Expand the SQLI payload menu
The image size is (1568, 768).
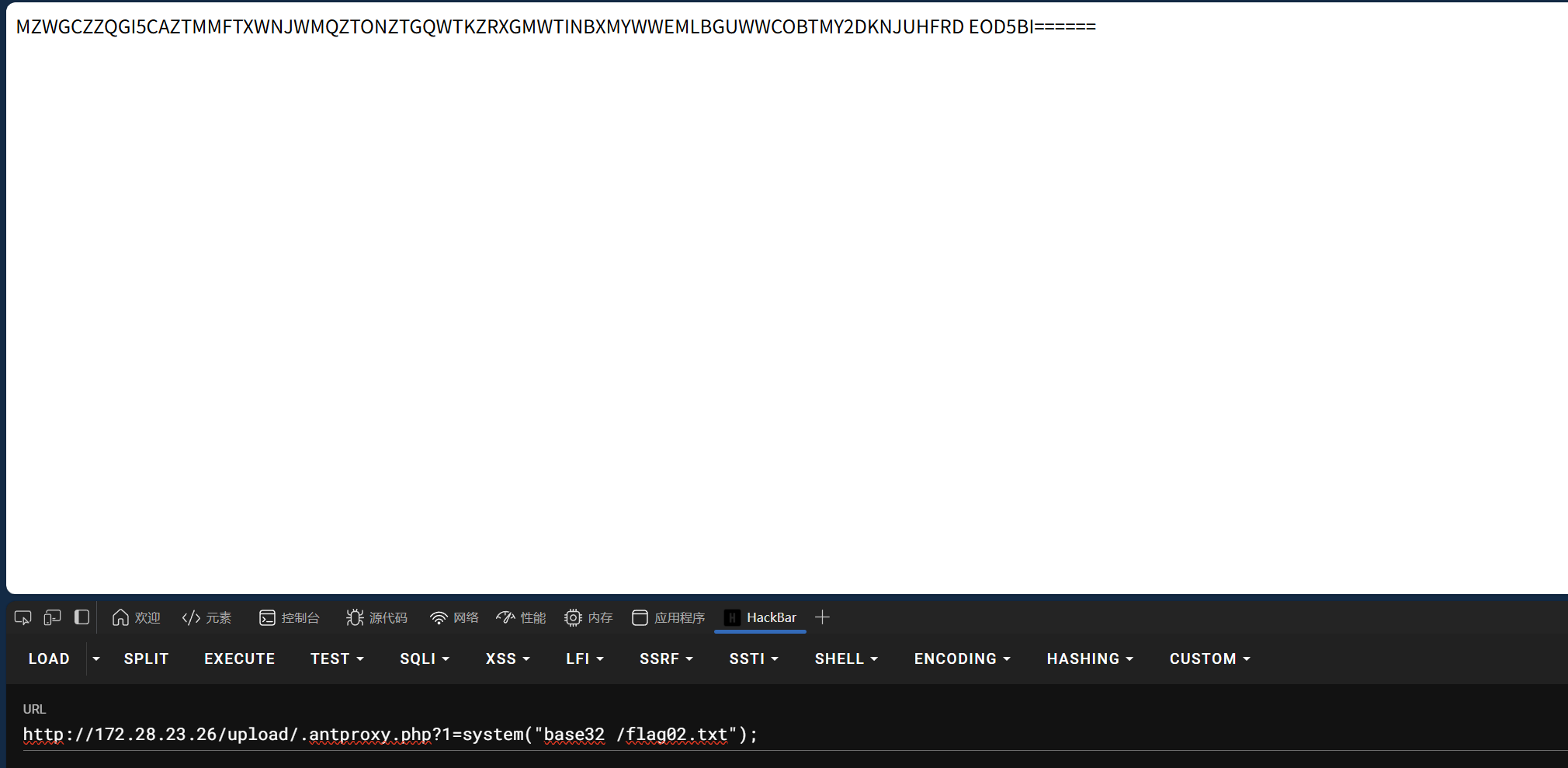[x=424, y=658]
